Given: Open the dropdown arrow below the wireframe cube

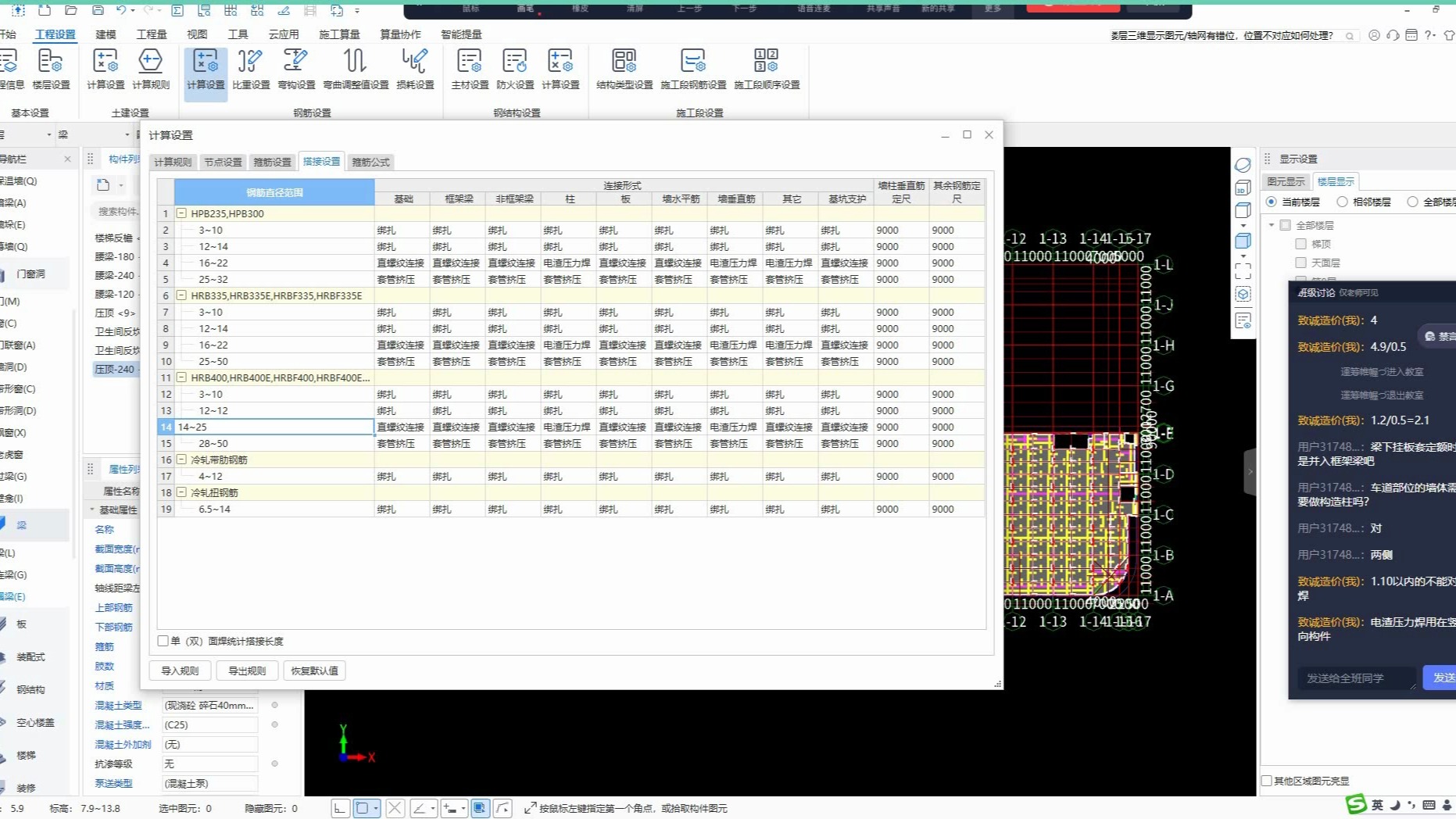Looking at the screenshot, I should coord(1243,225).
